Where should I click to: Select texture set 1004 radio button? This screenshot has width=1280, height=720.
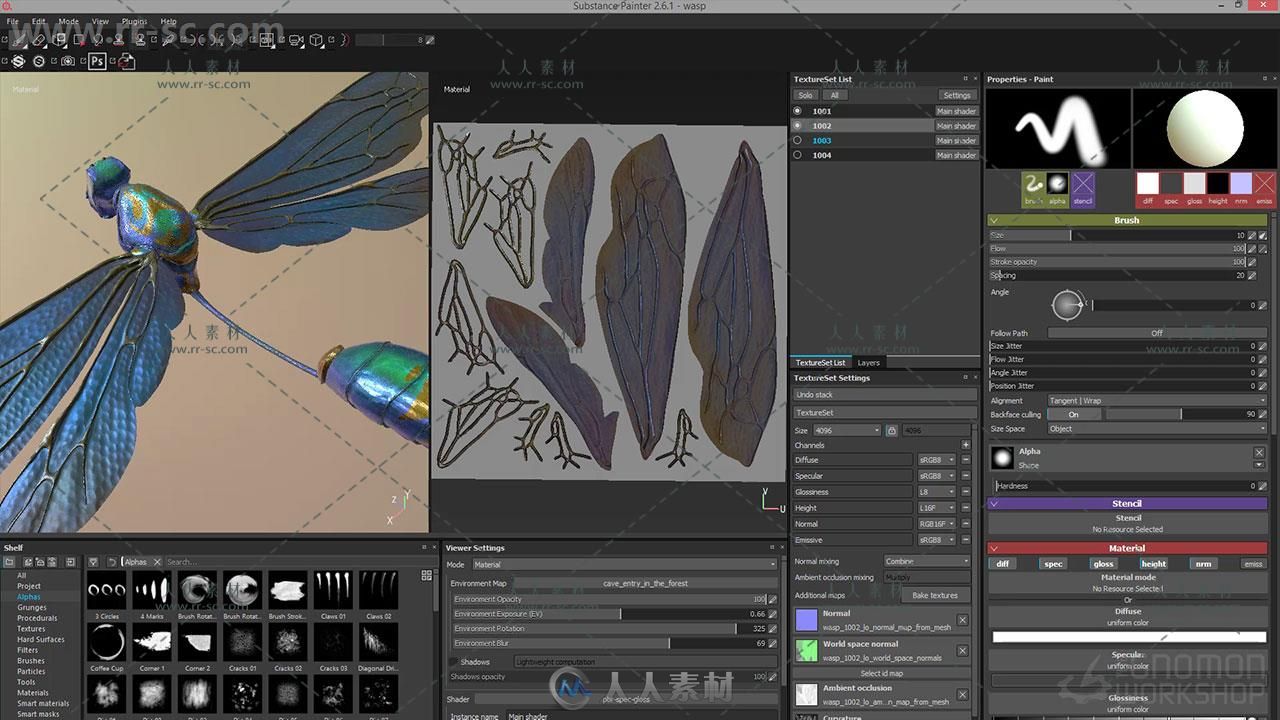pyautogui.click(x=797, y=155)
